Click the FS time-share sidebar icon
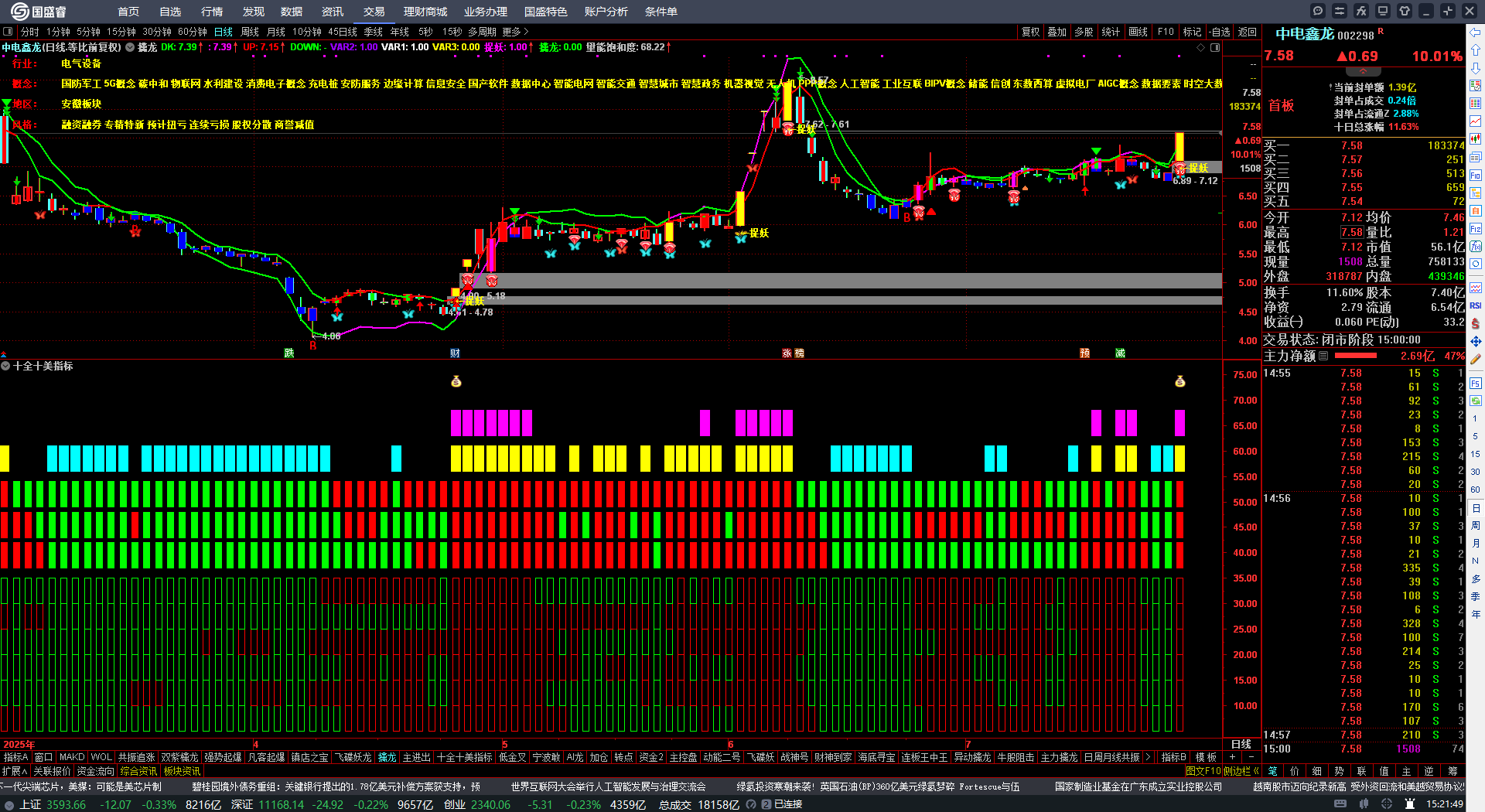The width and height of the screenshot is (1485, 812). tap(1476, 383)
